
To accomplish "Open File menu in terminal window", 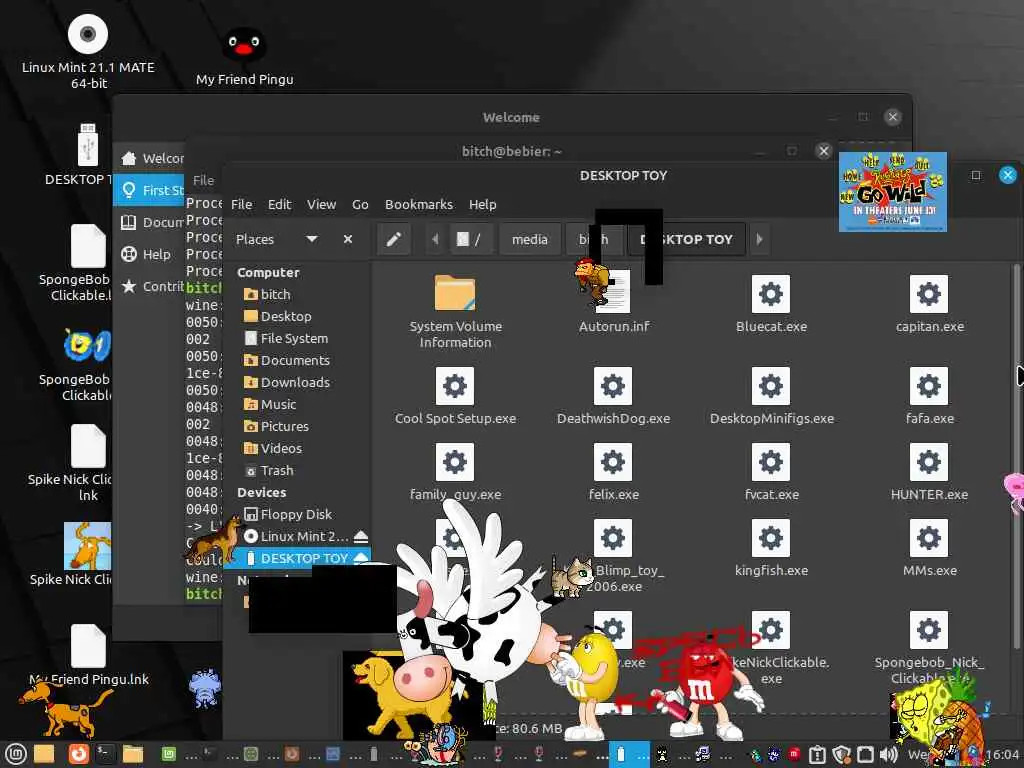I will tap(203, 180).
